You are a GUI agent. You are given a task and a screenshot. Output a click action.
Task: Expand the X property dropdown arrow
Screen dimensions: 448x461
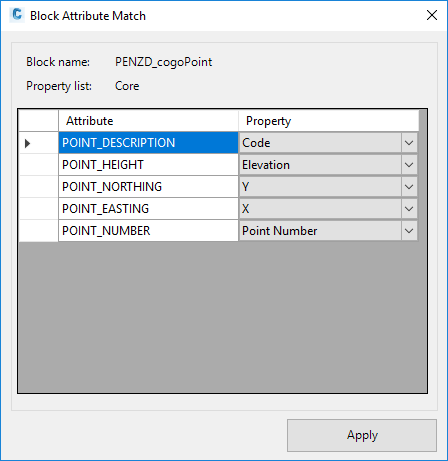pyautogui.click(x=409, y=209)
